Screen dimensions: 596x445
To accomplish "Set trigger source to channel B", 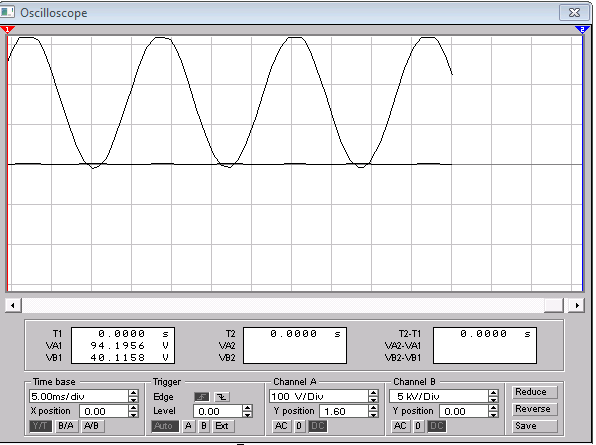I will click(x=204, y=426).
